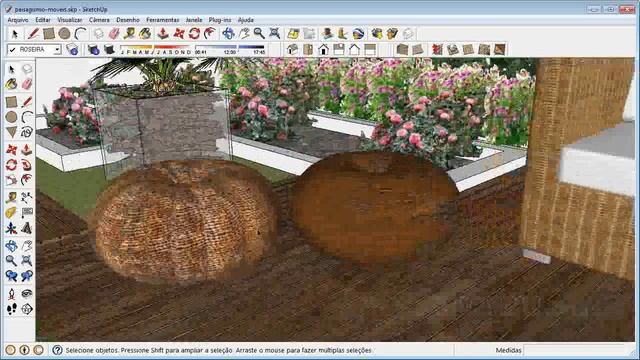Click the first circular status bar icon
The image size is (640, 360).
(x=11, y=350)
